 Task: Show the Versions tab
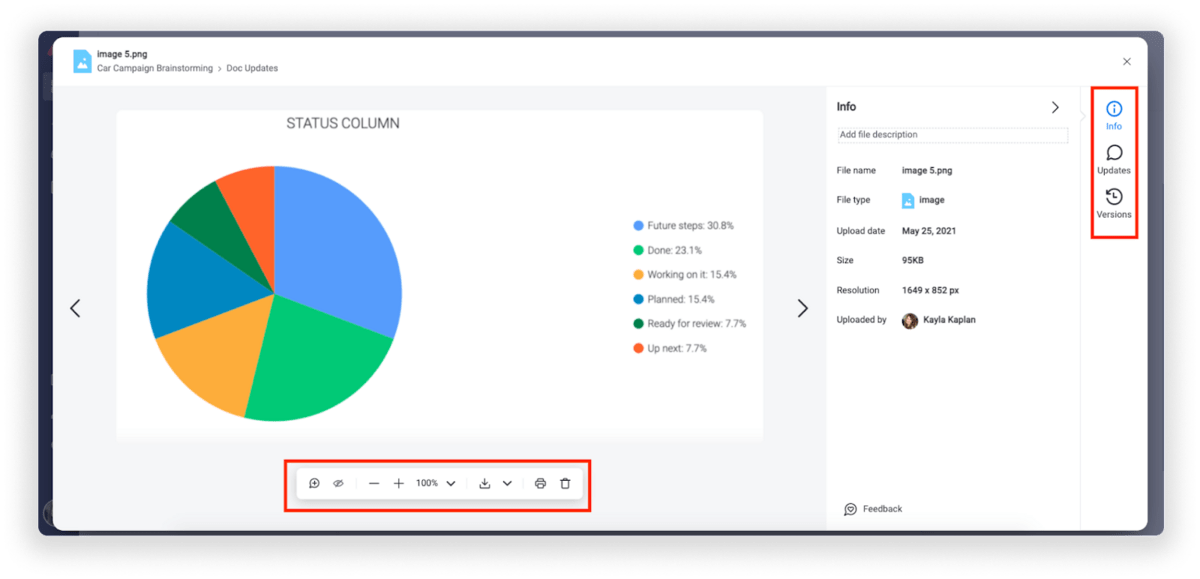coord(1114,203)
